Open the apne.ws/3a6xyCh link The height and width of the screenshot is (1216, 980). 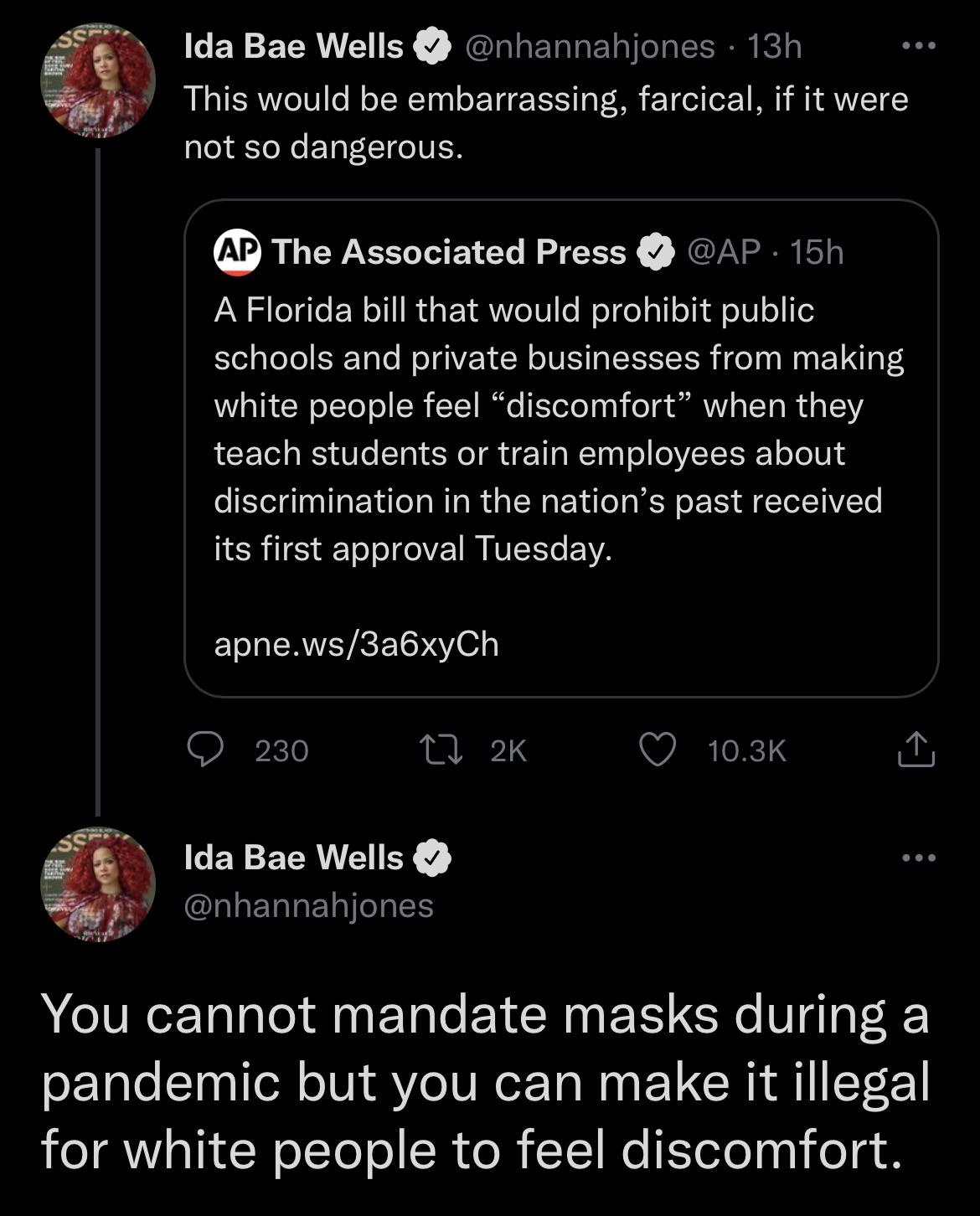click(356, 644)
